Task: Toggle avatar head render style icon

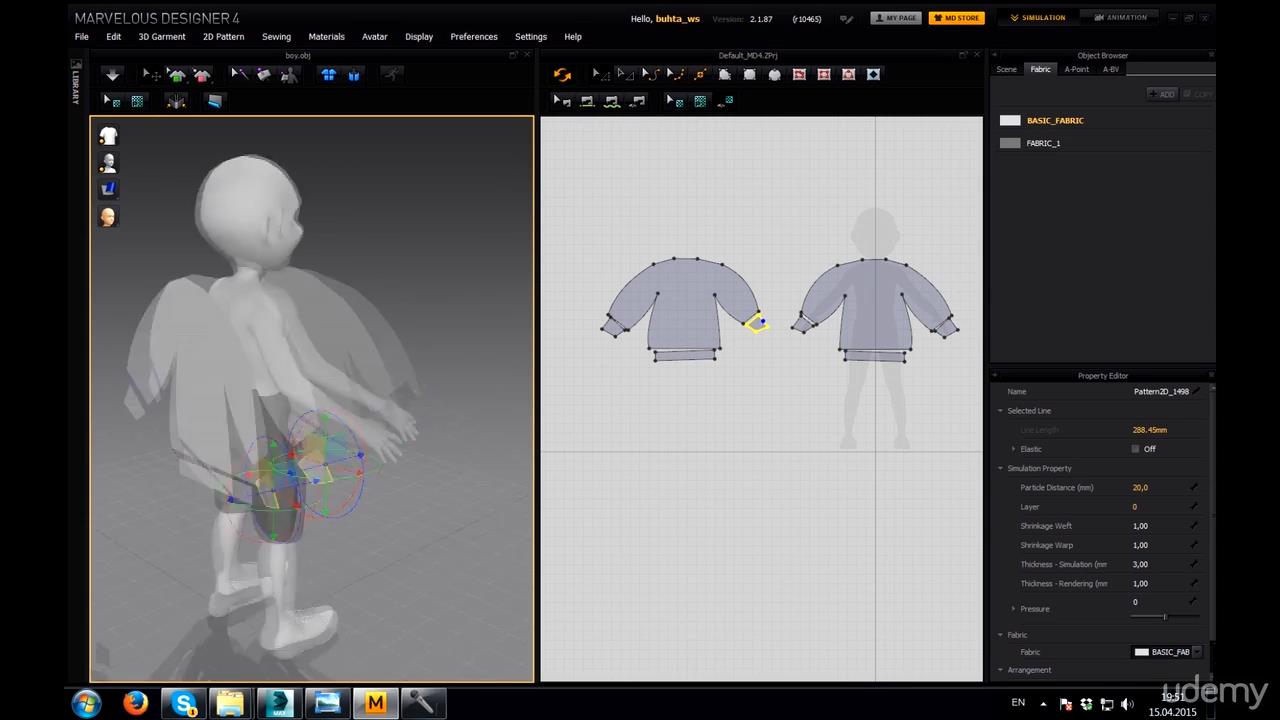Action: (x=108, y=217)
